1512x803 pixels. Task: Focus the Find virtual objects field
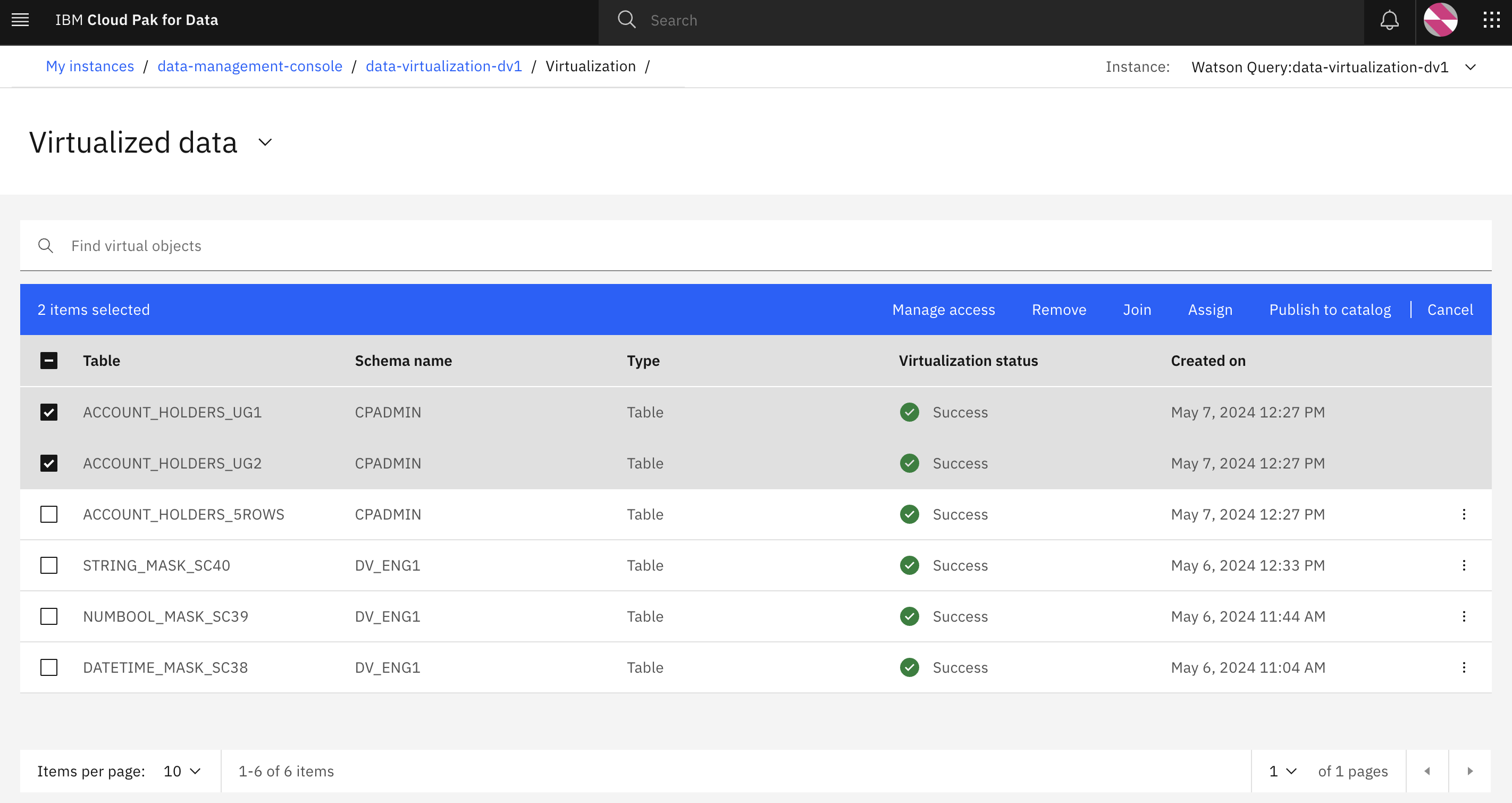755,245
